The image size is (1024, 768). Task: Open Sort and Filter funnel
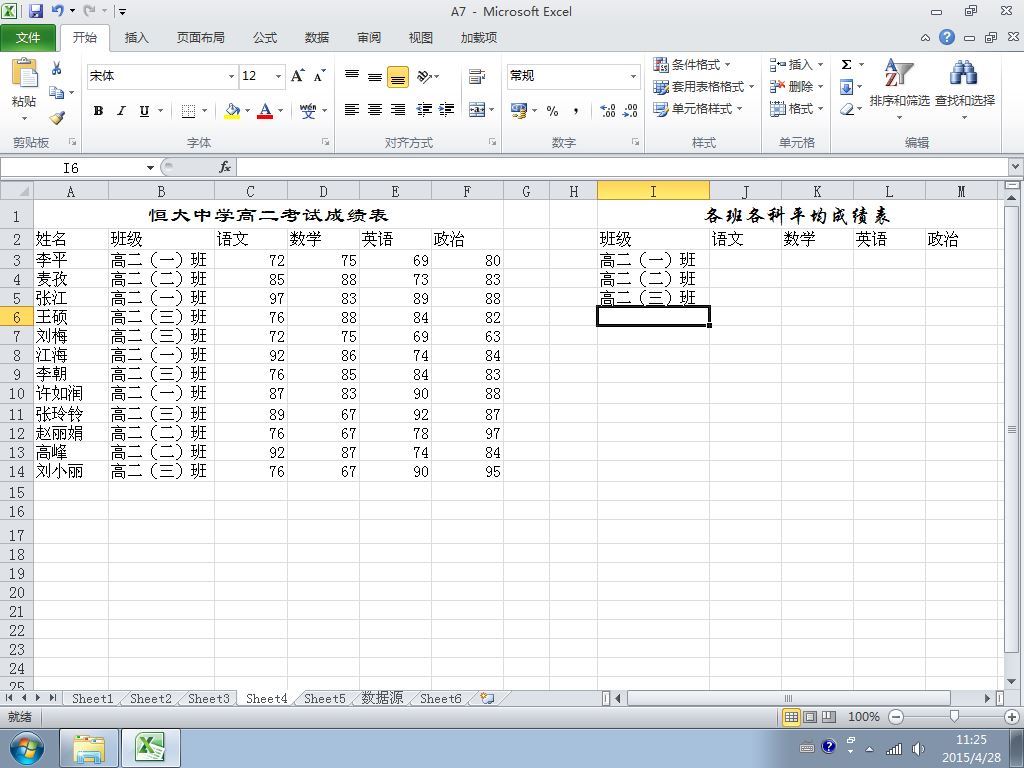pyautogui.click(x=899, y=72)
